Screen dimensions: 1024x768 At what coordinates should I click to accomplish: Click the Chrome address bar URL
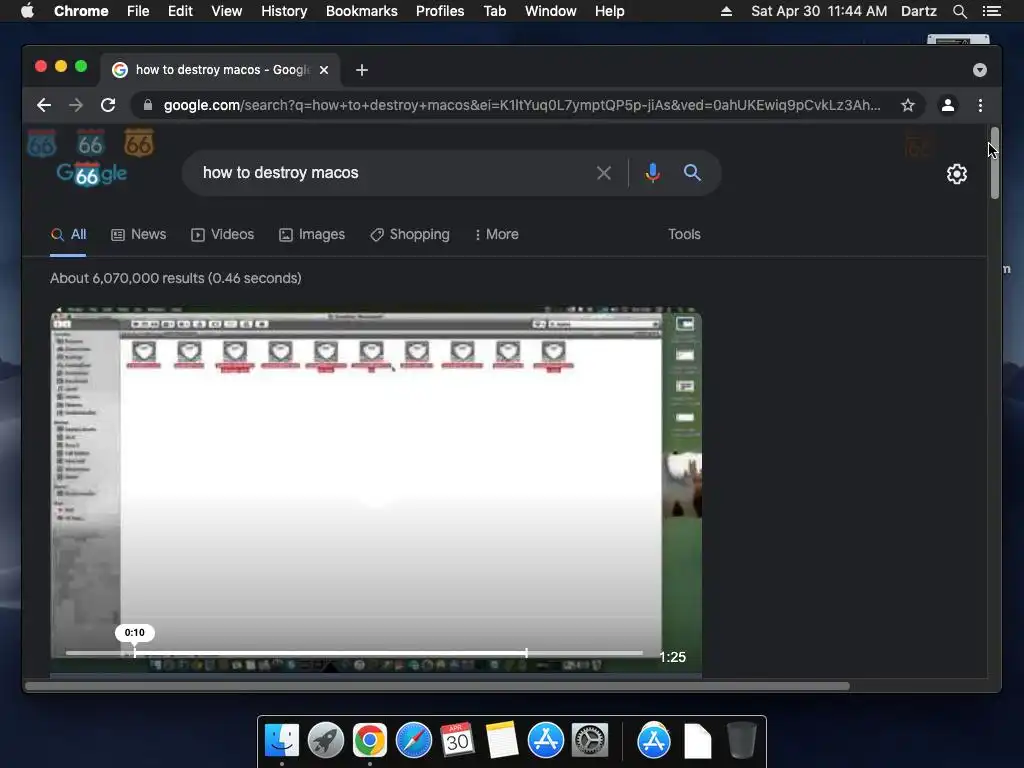click(521, 105)
